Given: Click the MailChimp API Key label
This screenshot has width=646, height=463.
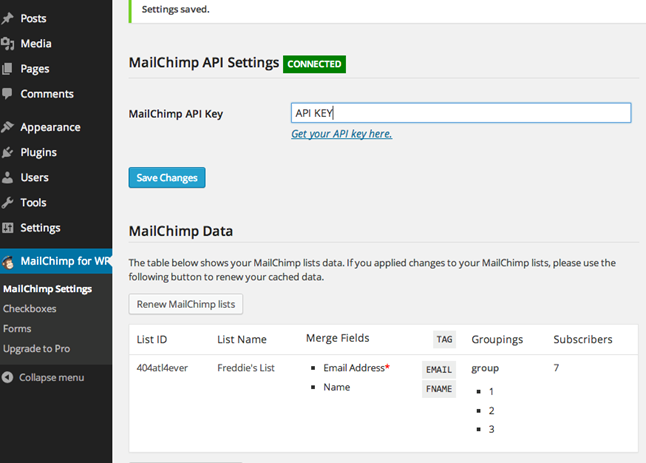Looking at the screenshot, I should click(x=176, y=114).
